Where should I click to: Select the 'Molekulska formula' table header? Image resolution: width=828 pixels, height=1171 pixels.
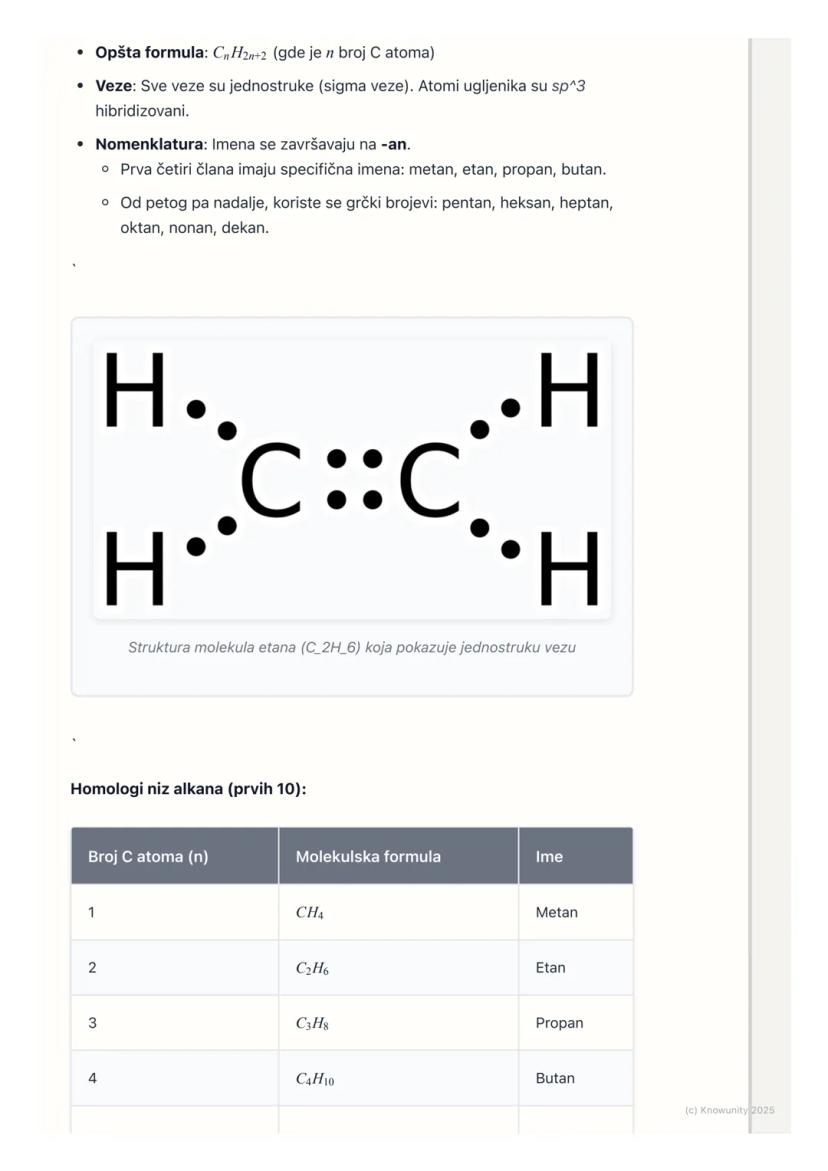coord(368,856)
